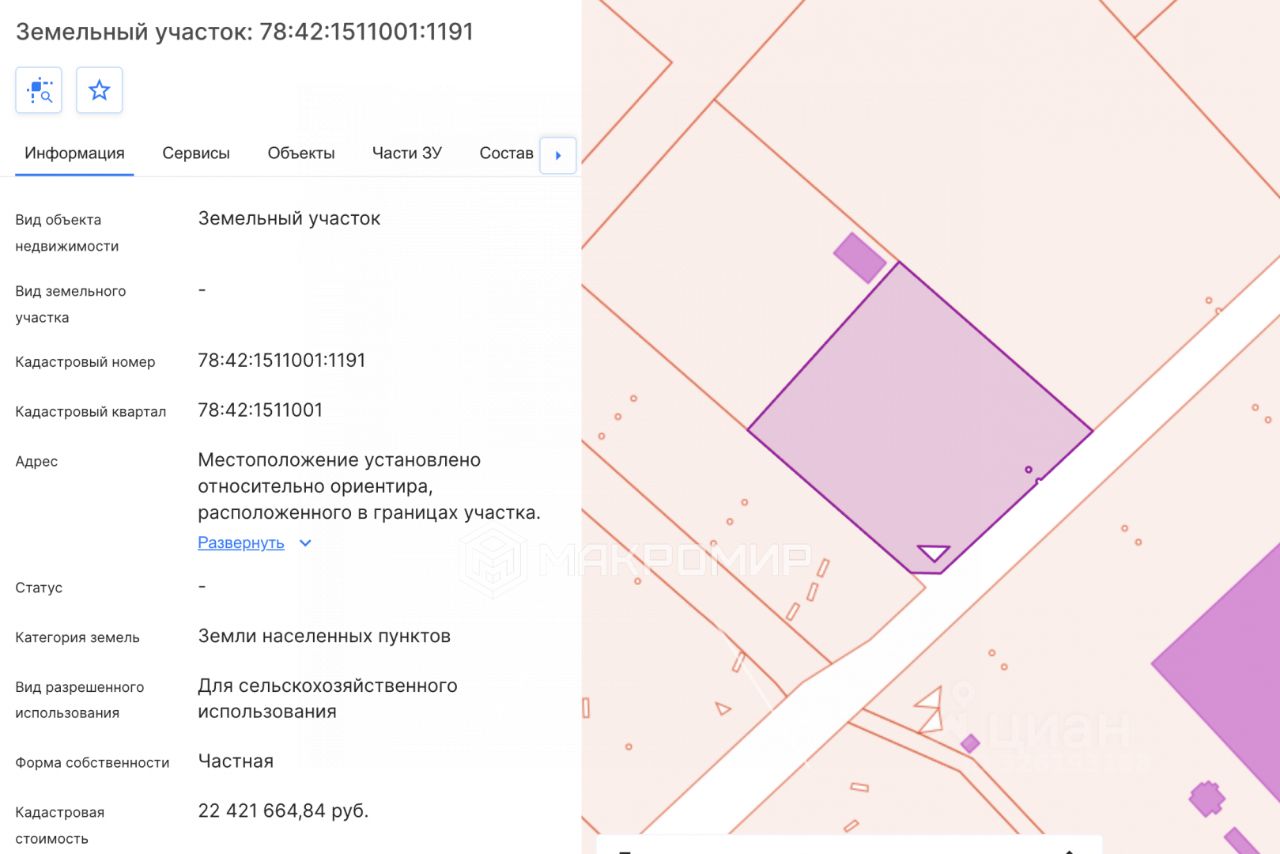Screen dimensions: 1280x854
Task: Switch to the Сервисы tab
Action: tap(196, 153)
